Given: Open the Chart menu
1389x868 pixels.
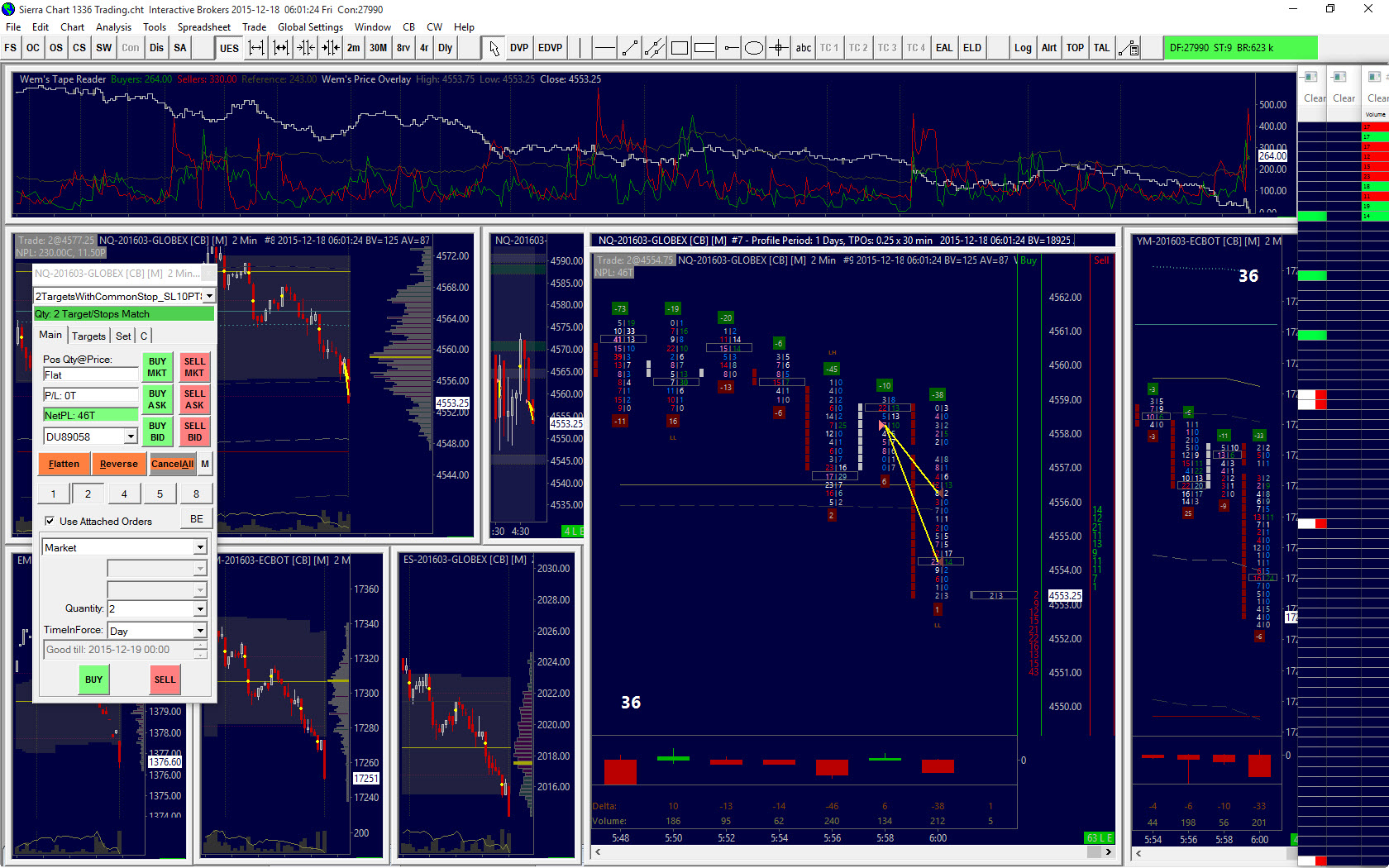Looking at the screenshot, I should click(72, 27).
